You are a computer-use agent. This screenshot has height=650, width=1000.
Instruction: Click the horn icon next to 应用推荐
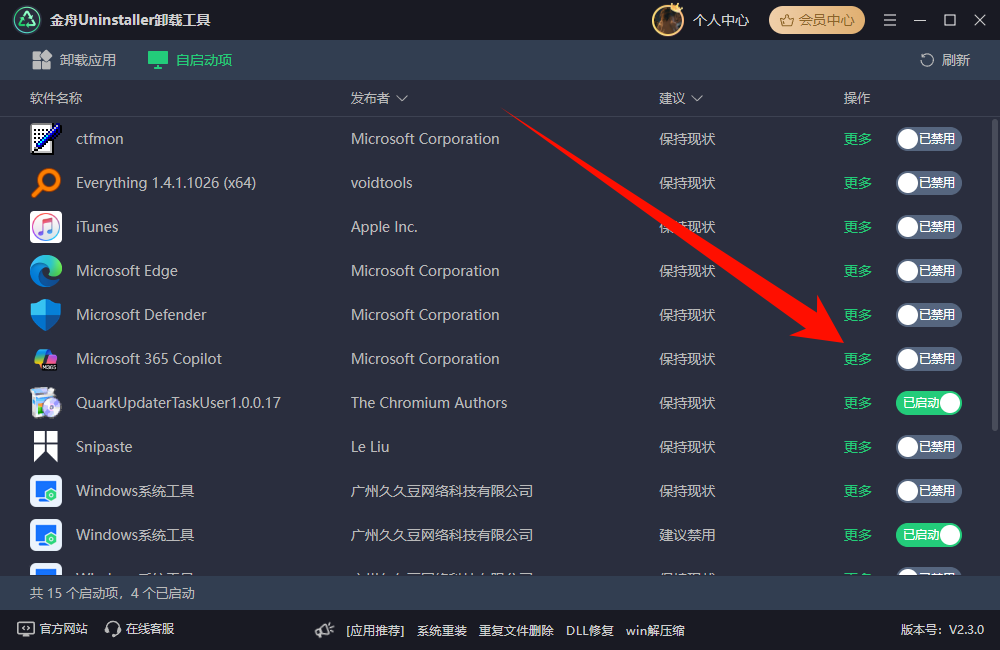tap(323, 630)
